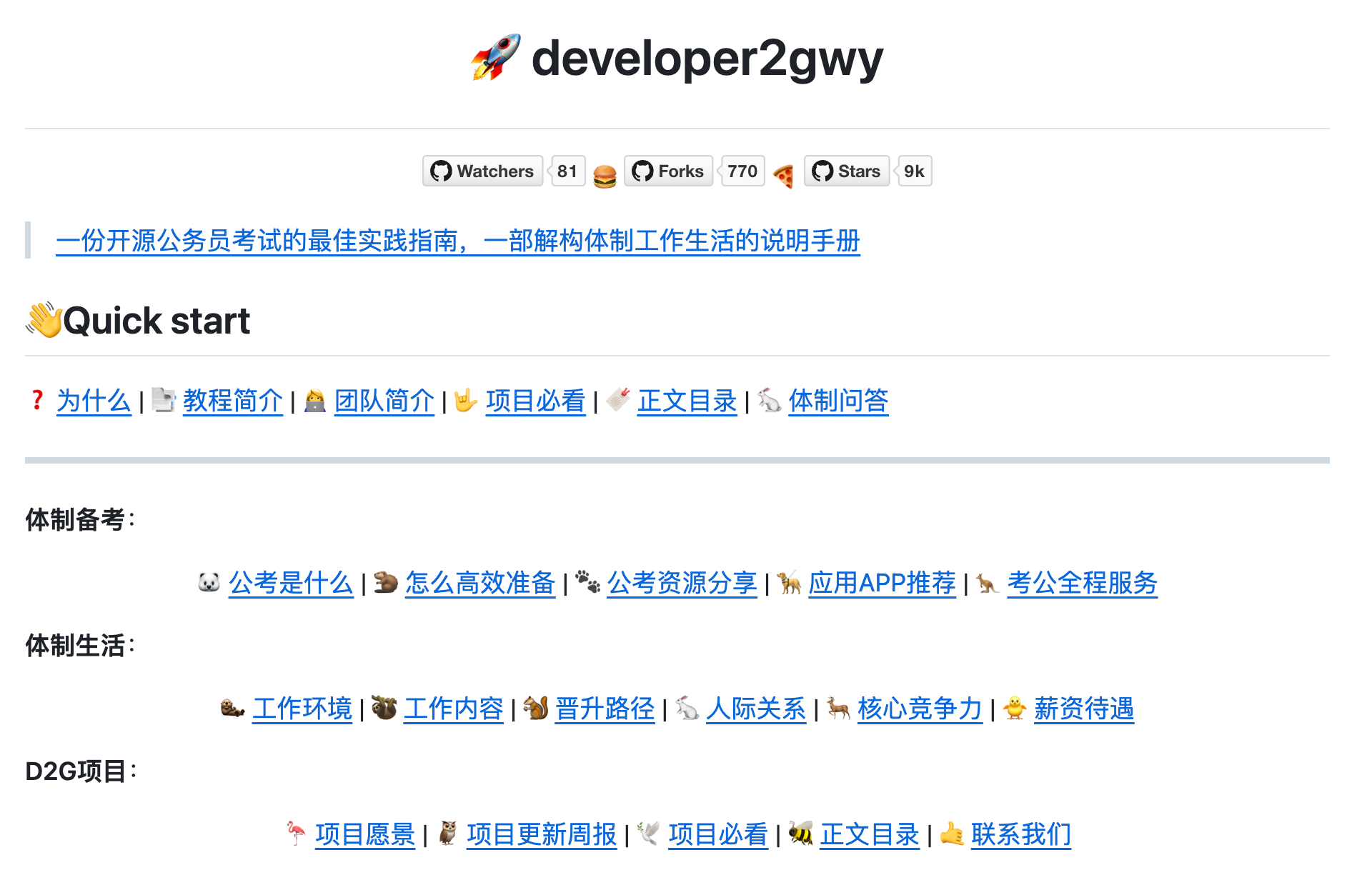This screenshot has height=870, width=1372.
Task: Open the 为什么 link
Action: pyautogui.click(x=94, y=401)
